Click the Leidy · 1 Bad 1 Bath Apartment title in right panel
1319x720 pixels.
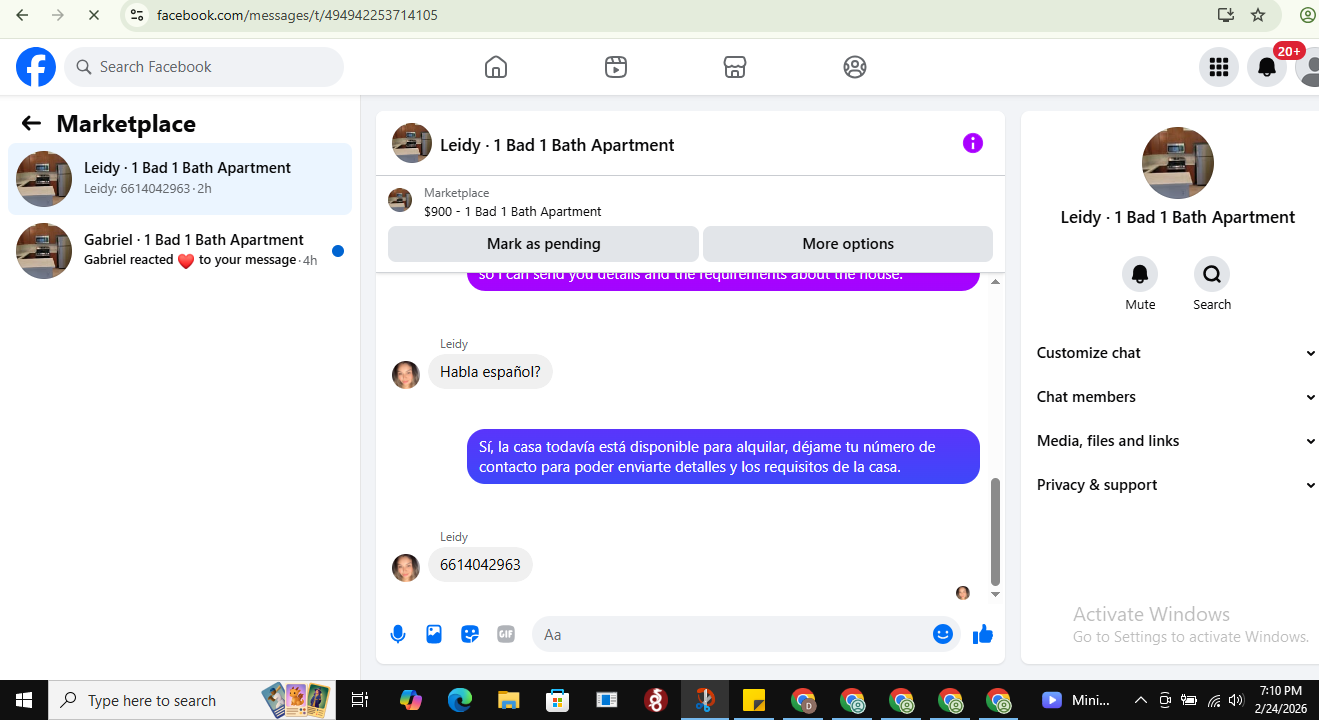tap(1177, 217)
